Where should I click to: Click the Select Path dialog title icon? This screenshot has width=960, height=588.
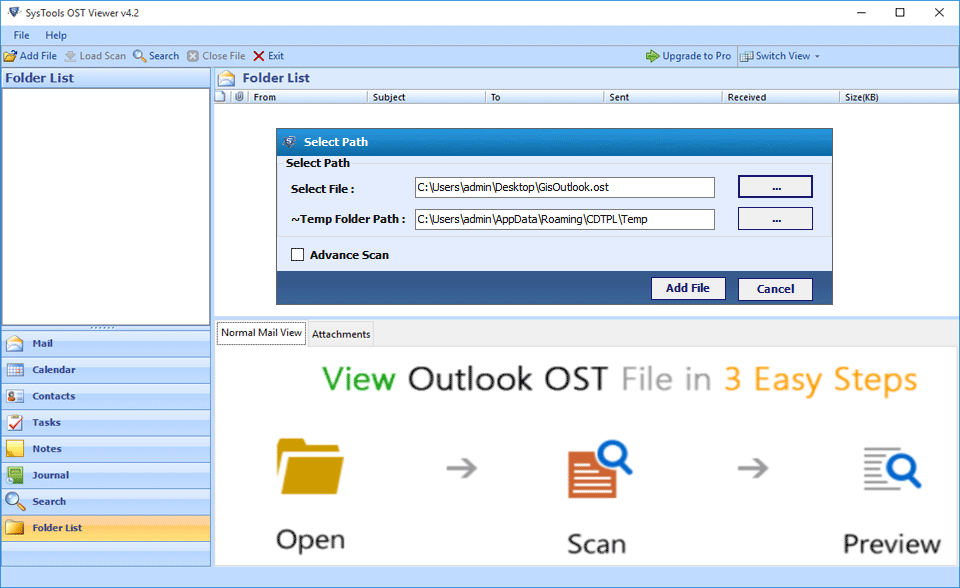(x=290, y=142)
